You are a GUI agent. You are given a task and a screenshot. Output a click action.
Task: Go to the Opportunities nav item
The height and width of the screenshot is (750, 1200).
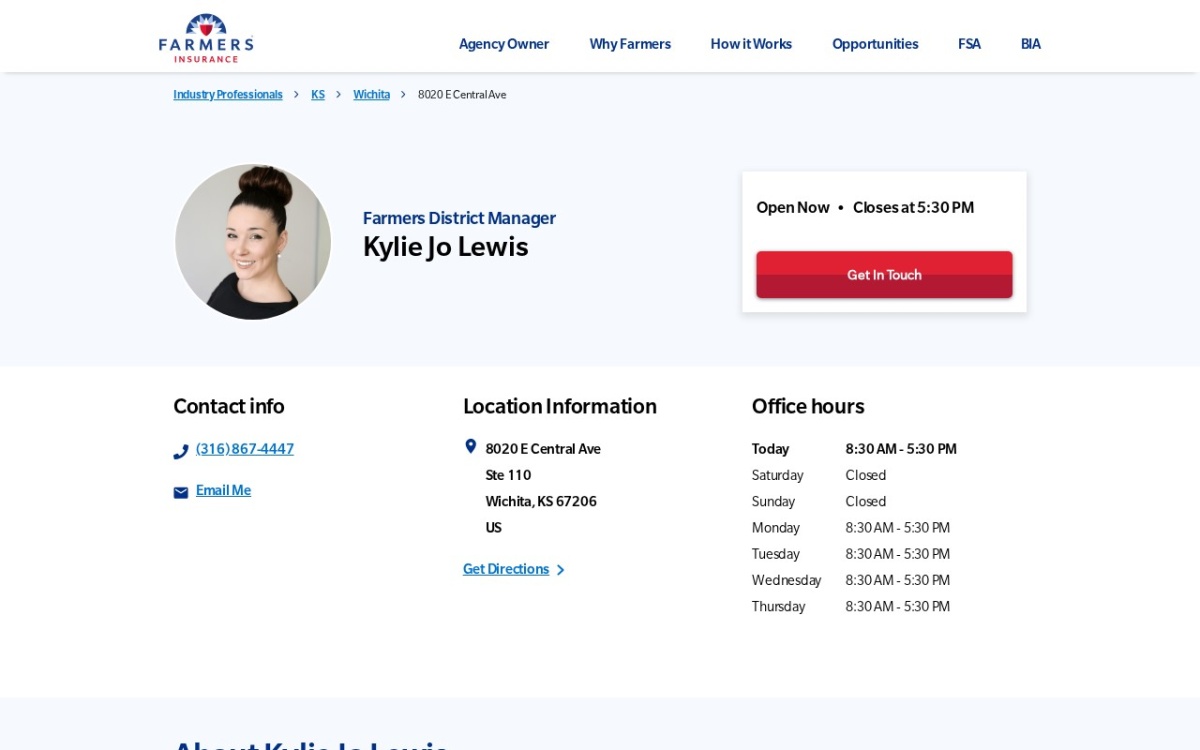875,44
